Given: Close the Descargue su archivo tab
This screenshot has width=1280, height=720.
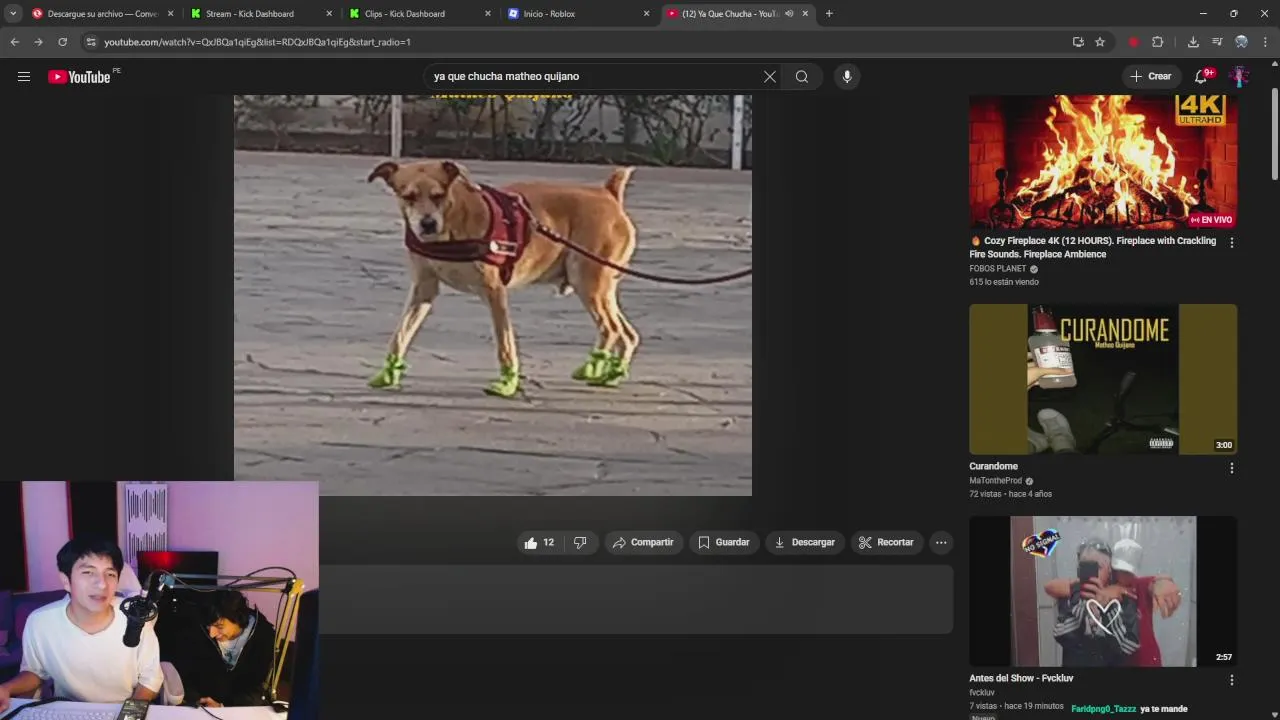Looking at the screenshot, I should pos(170,14).
